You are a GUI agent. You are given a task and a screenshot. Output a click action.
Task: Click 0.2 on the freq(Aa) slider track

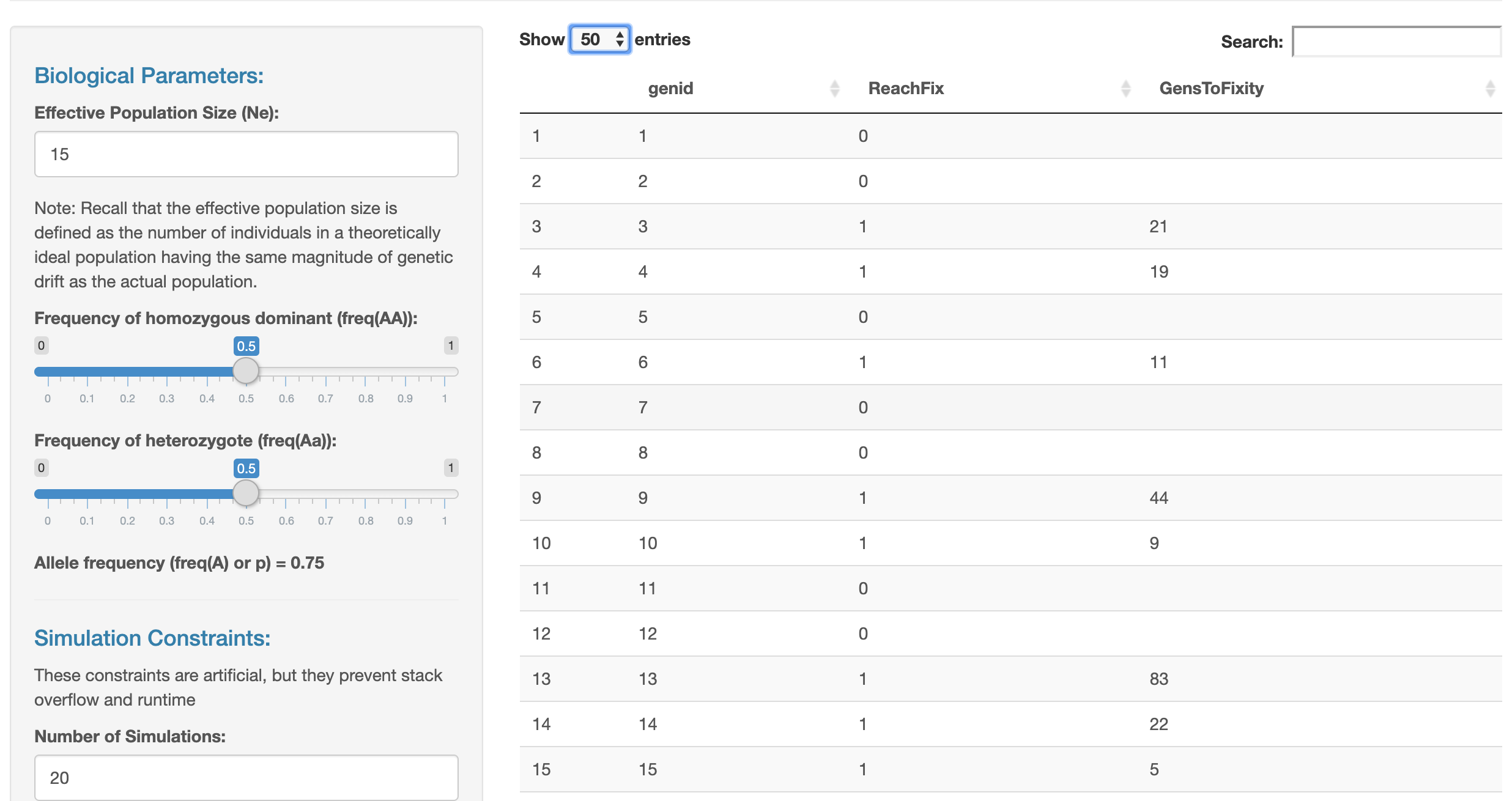[127, 494]
